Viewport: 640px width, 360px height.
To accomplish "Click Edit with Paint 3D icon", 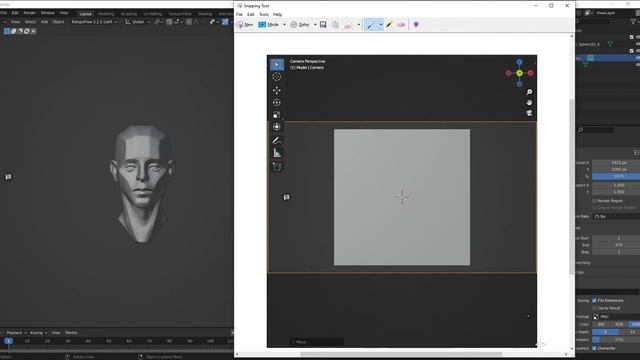I will tap(416, 25).
